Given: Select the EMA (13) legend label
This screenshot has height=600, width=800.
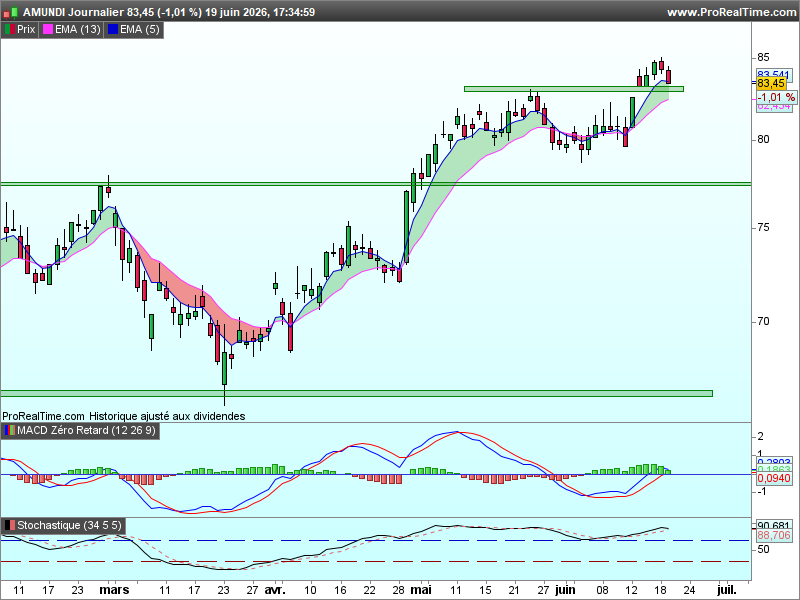Looking at the screenshot, I should point(78,30).
